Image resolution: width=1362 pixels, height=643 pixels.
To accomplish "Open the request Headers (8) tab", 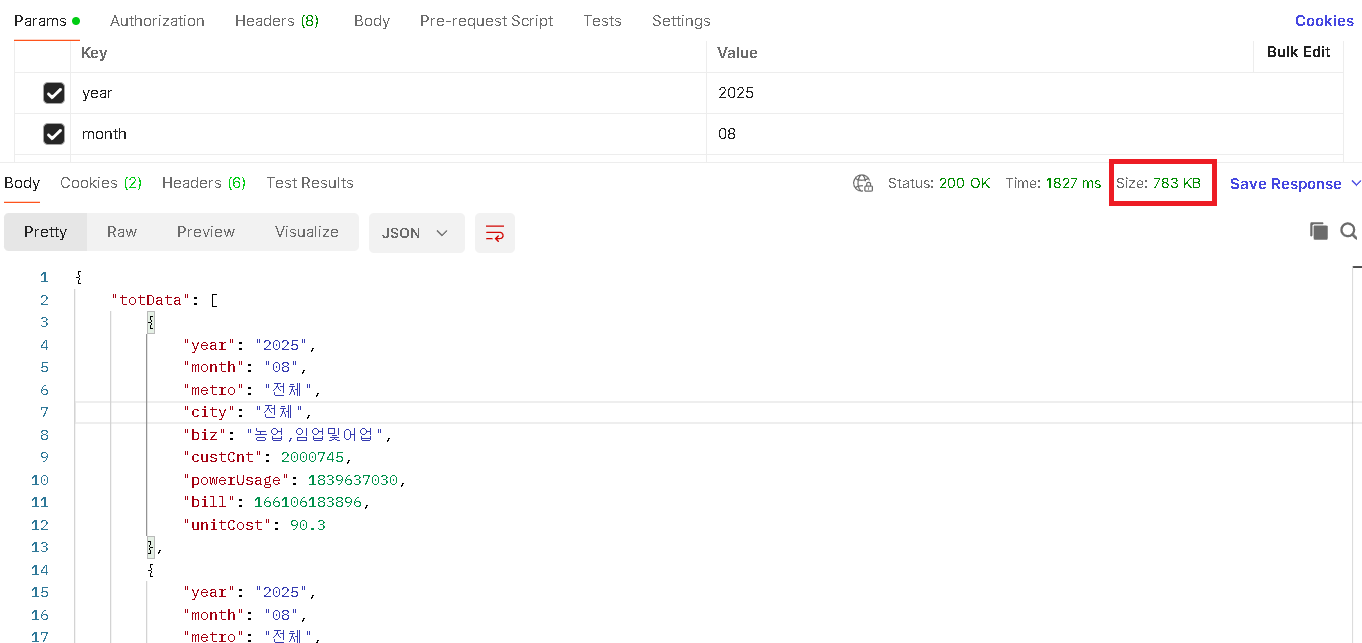I will coord(276,21).
